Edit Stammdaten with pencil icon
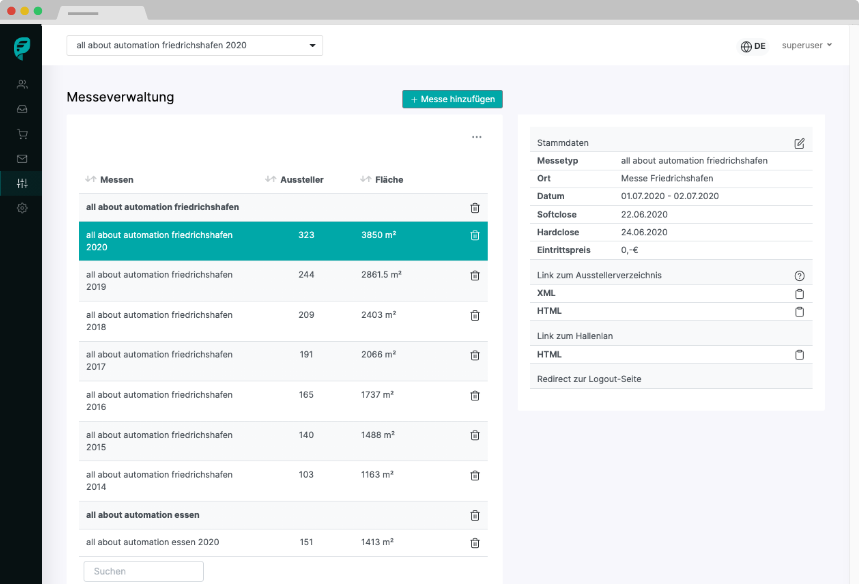 (799, 144)
